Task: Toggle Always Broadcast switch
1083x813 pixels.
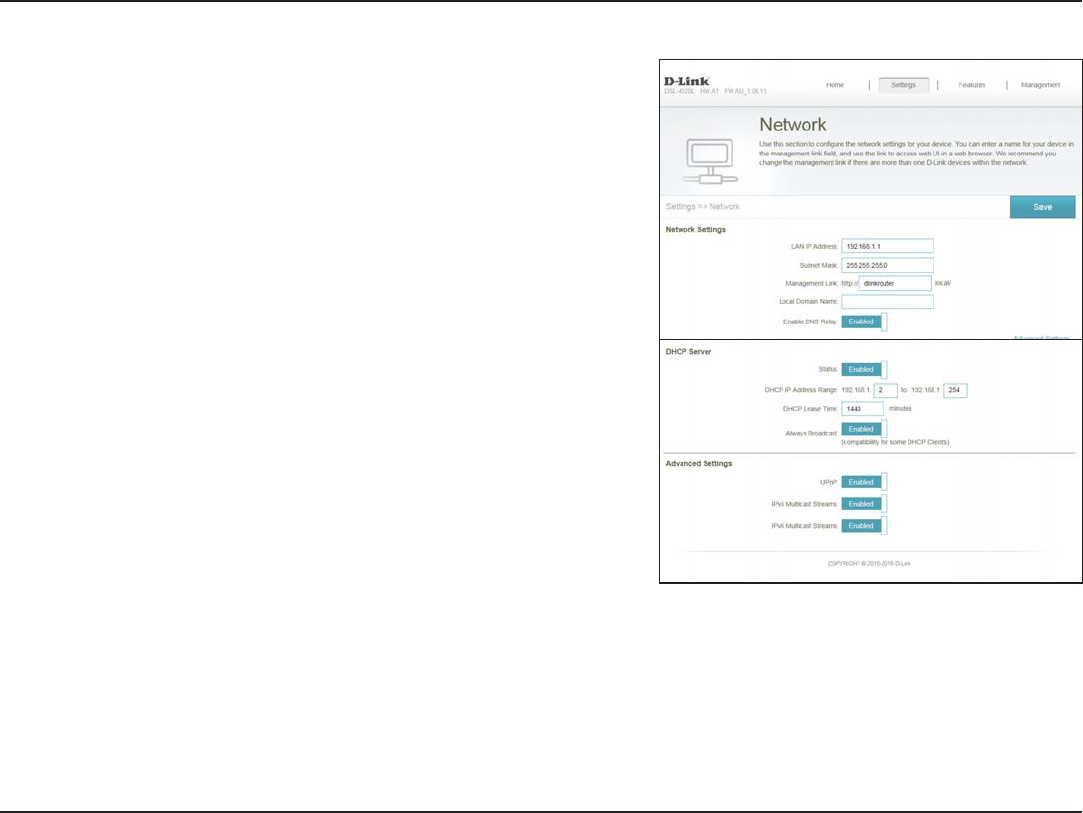Action: (864, 429)
